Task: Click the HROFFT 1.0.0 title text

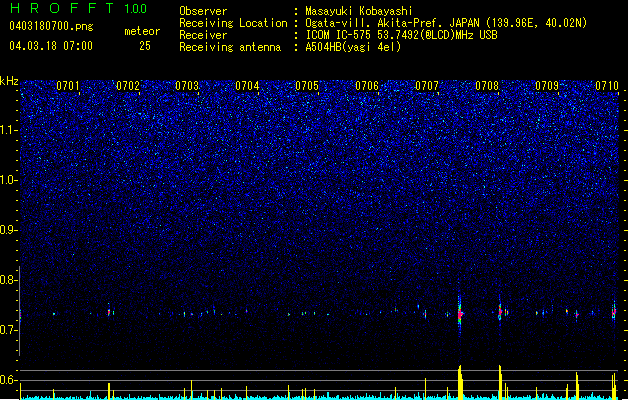Action: click(x=78, y=8)
